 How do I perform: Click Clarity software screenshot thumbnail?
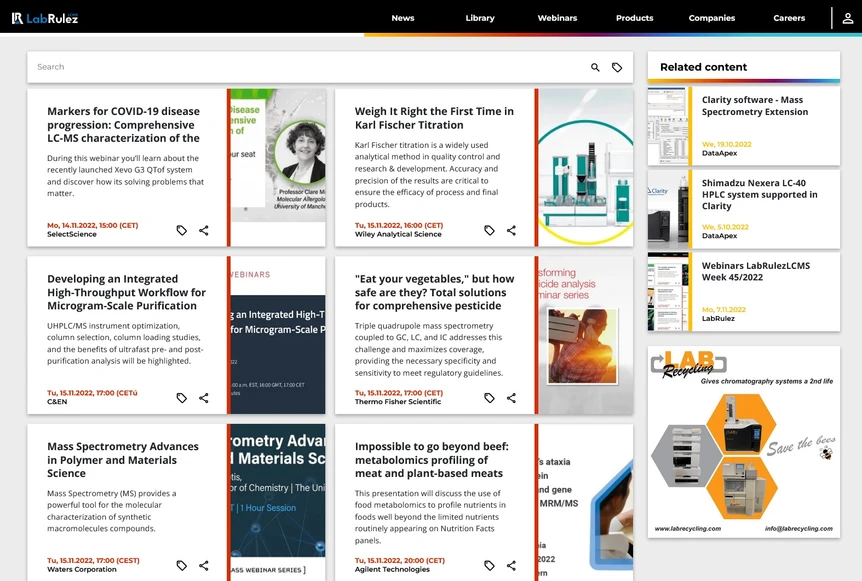pos(667,126)
